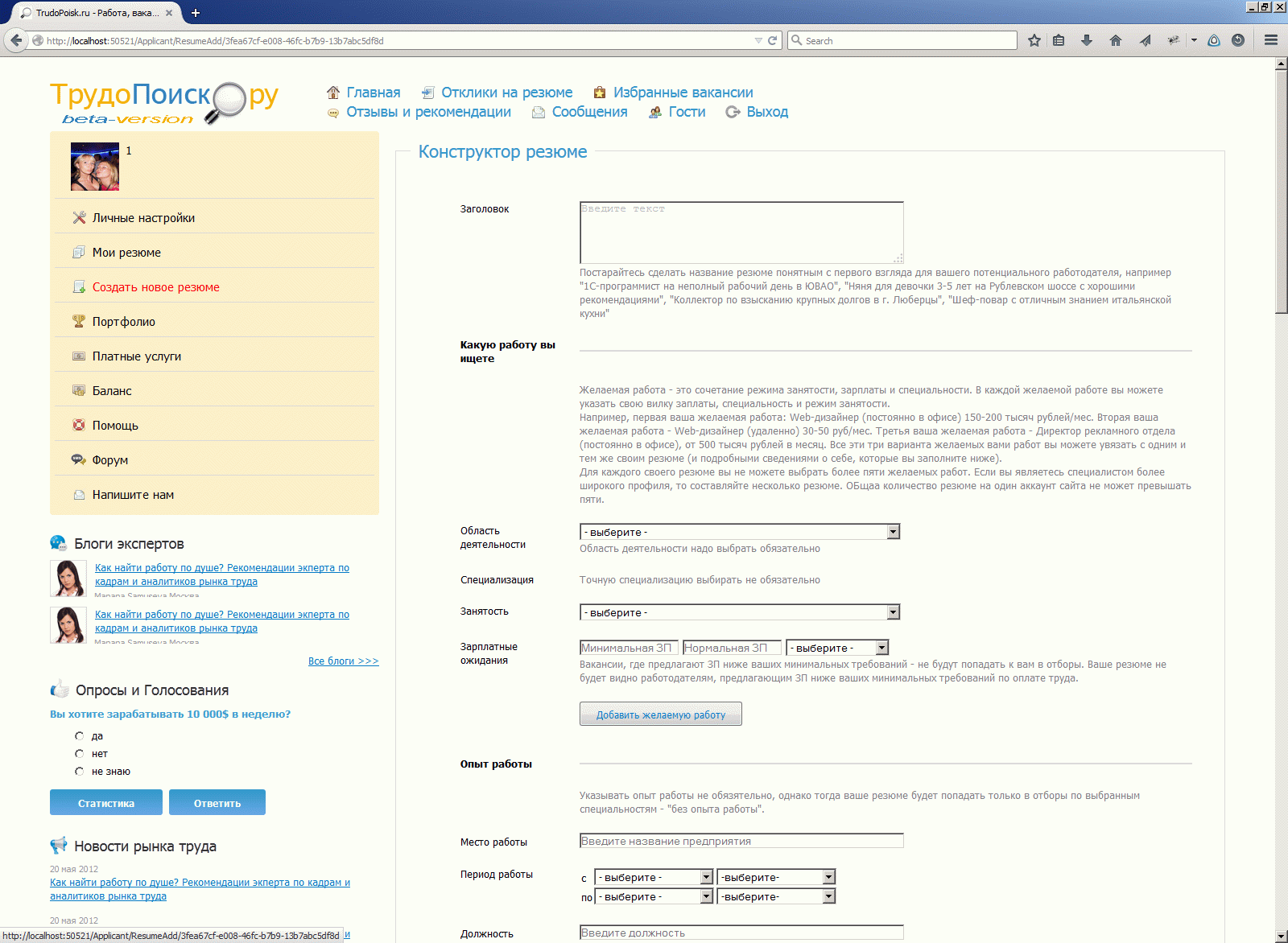Focus the Минимальная ЗП input field
This screenshot has width=1288, height=943.
pyautogui.click(x=629, y=648)
